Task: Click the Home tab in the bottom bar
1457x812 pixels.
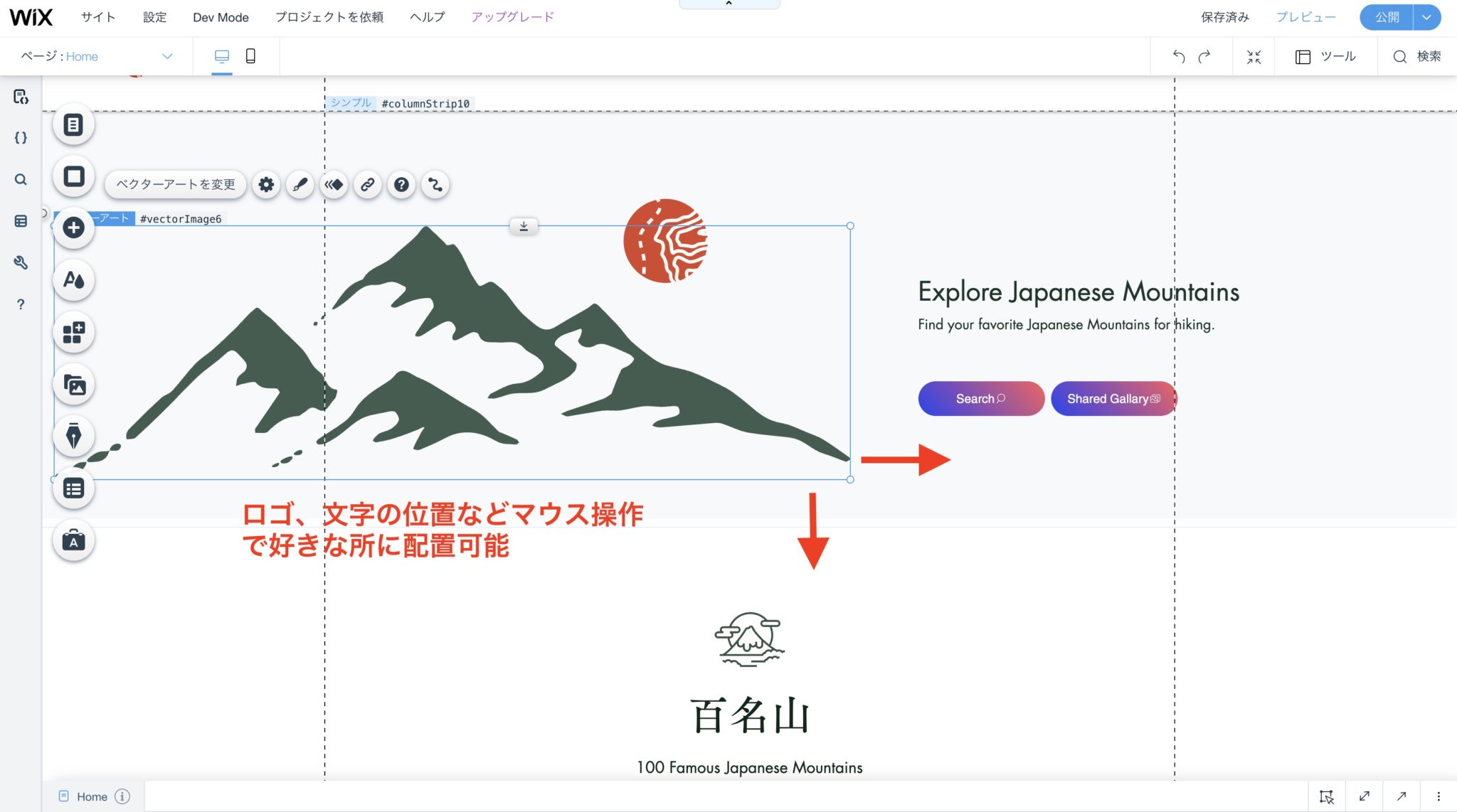Action: 91,796
